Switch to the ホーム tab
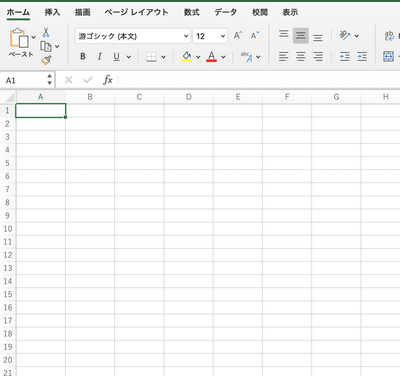Image resolution: width=400 pixels, height=376 pixels. (x=18, y=13)
